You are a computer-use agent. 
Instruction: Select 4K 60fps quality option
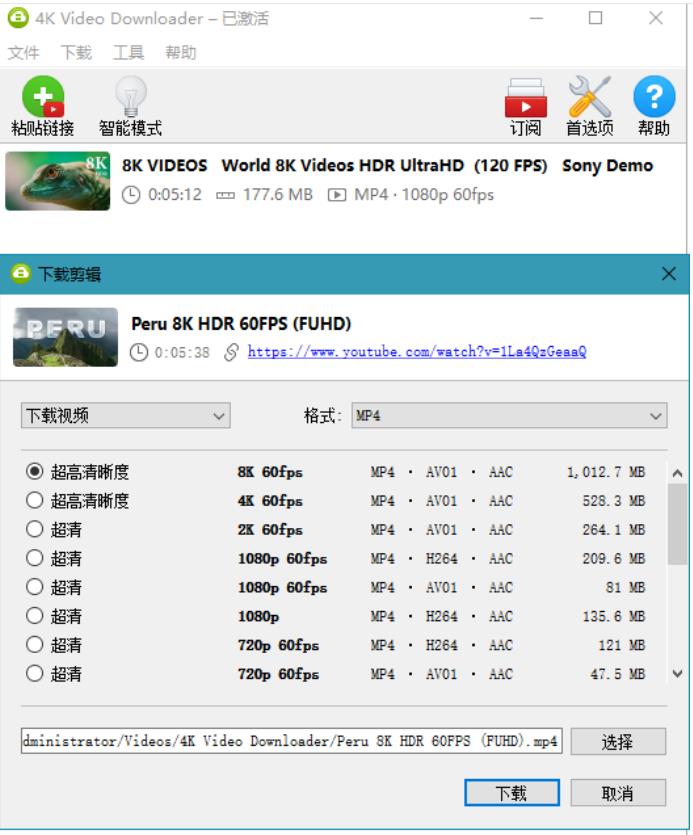(34, 500)
